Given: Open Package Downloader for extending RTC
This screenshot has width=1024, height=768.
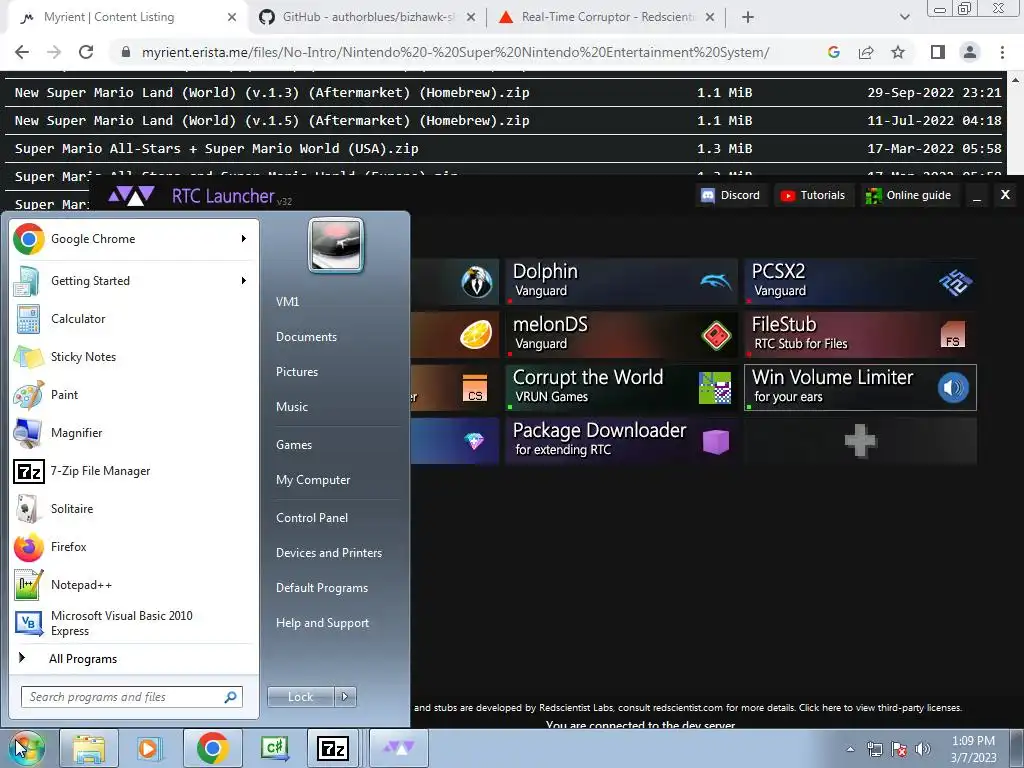Looking at the screenshot, I should pyautogui.click(x=622, y=441).
